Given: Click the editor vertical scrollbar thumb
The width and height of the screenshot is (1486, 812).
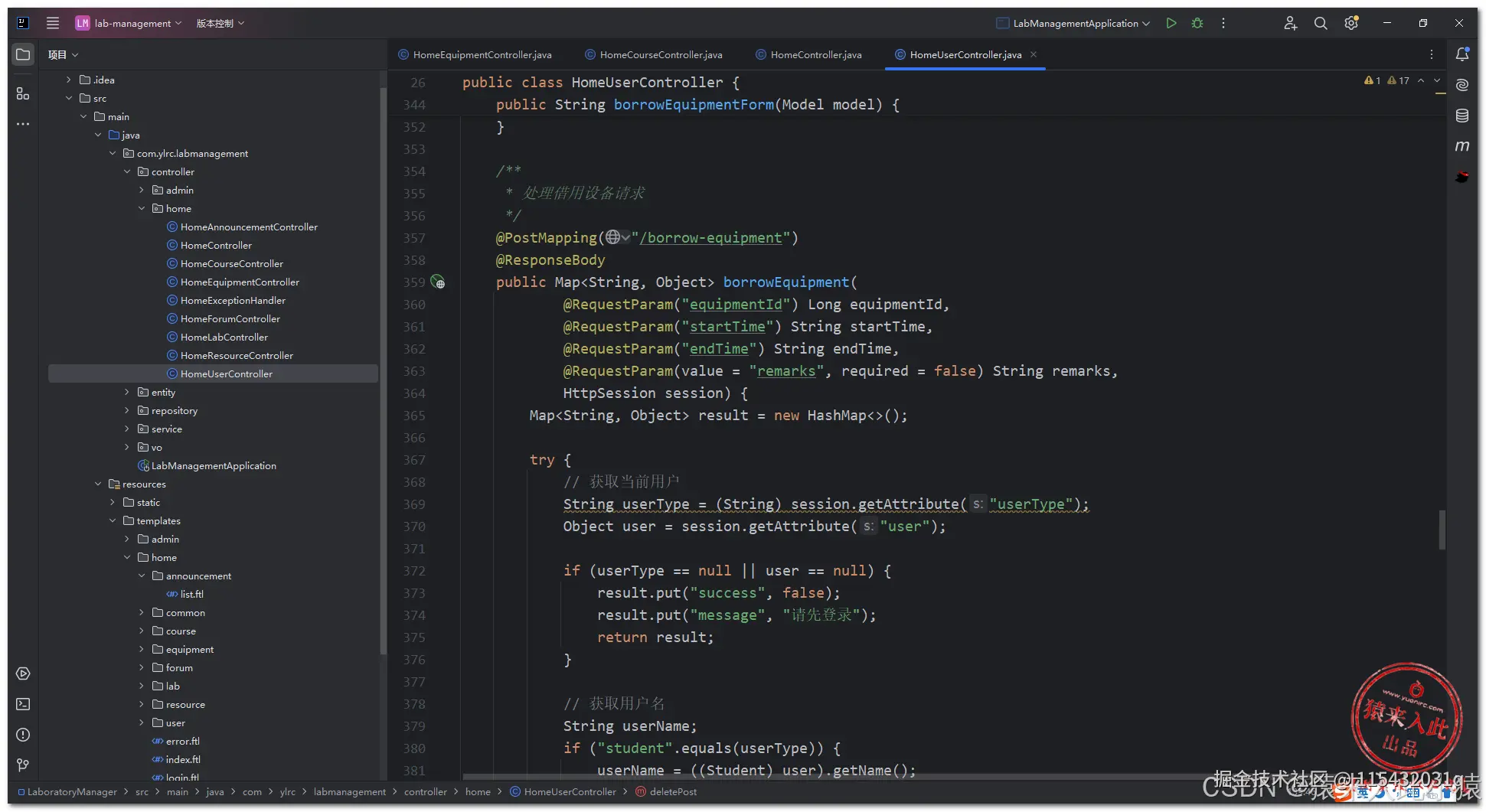Looking at the screenshot, I should [x=1442, y=530].
